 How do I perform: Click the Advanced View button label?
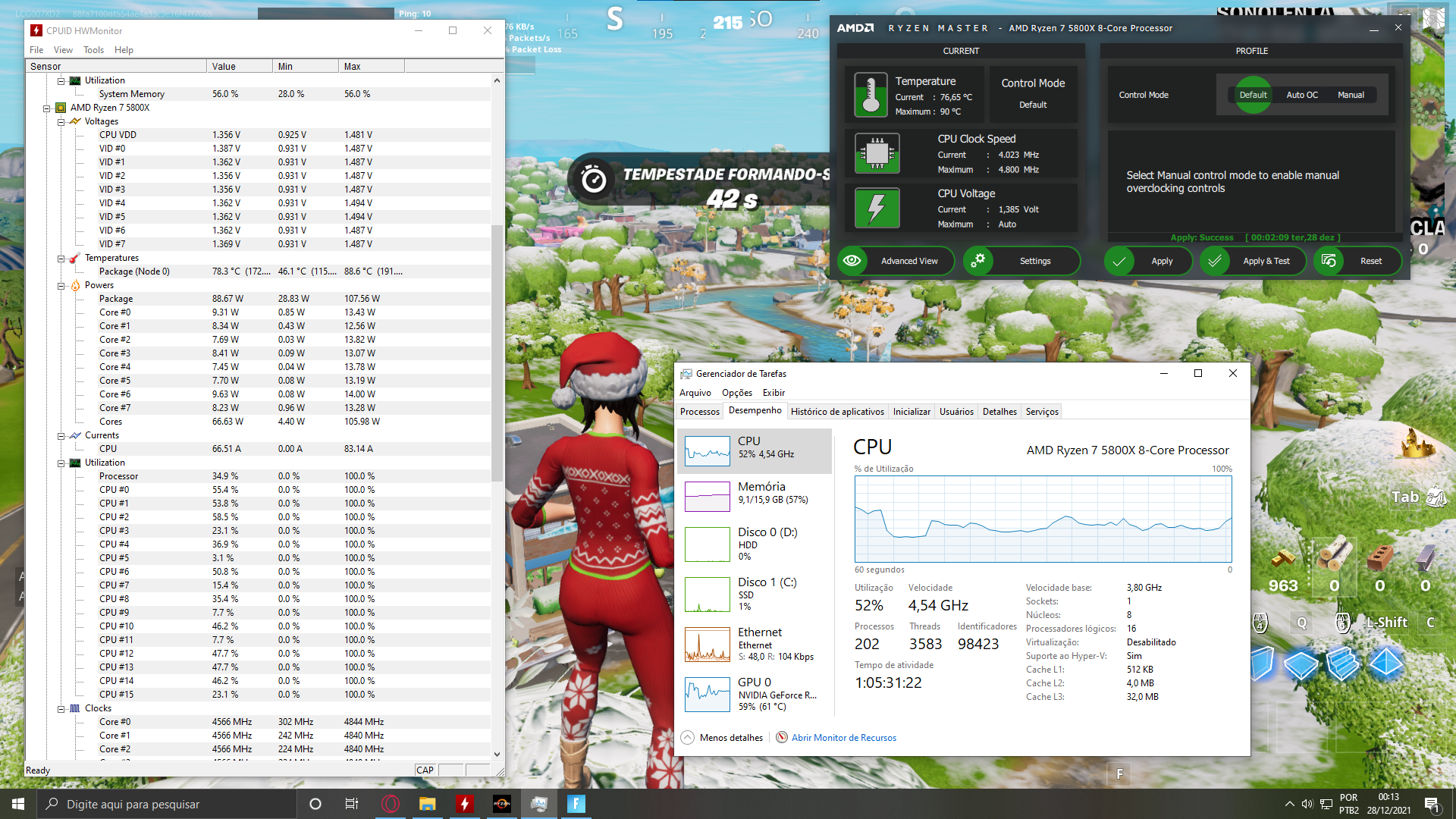point(909,261)
